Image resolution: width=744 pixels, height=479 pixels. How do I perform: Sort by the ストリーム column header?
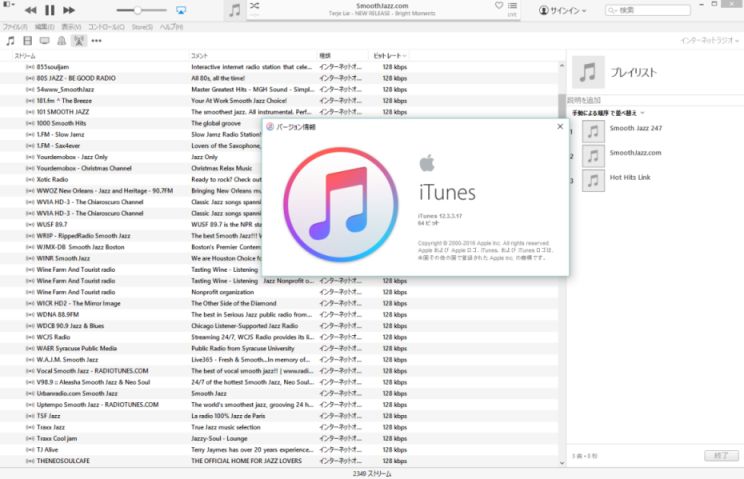pos(101,56)
